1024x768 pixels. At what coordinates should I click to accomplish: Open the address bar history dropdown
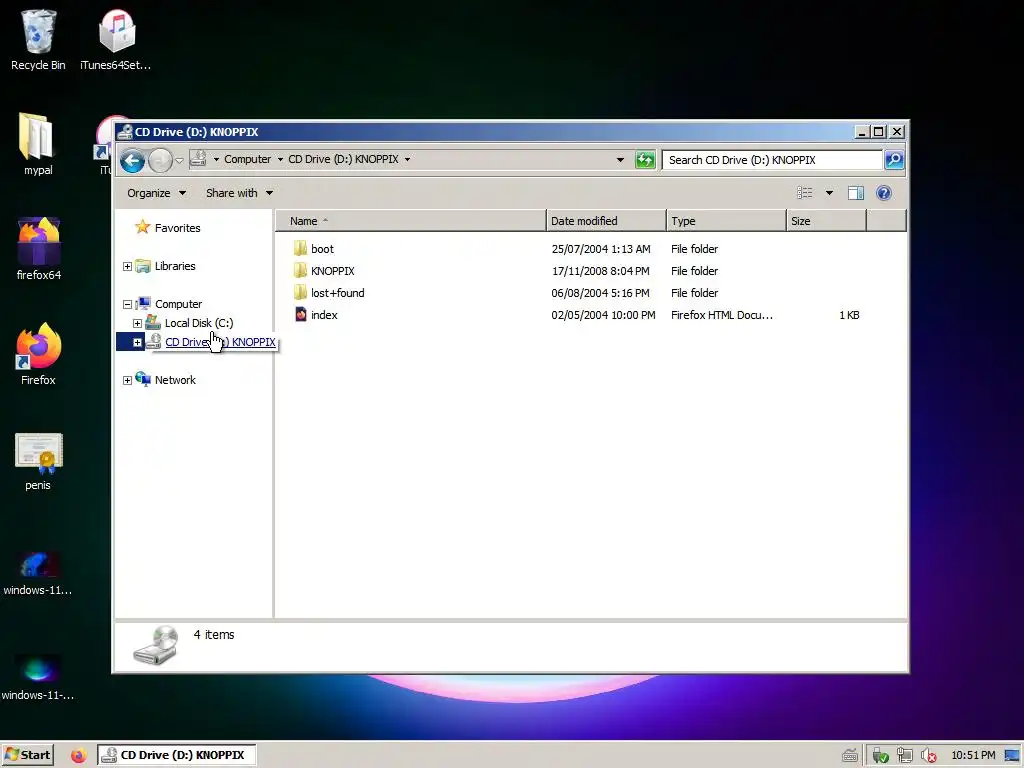620,159
